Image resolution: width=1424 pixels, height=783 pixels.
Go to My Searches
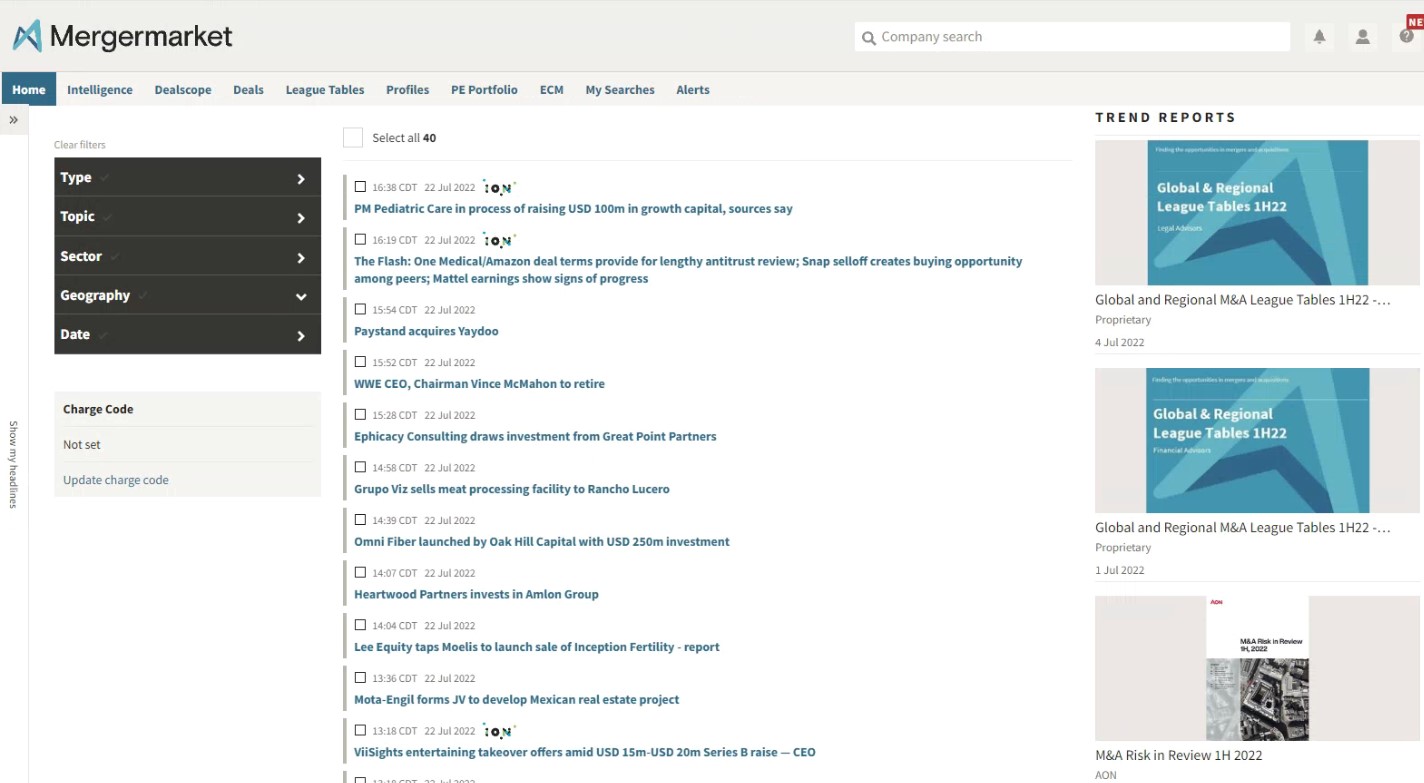[620, 90]
